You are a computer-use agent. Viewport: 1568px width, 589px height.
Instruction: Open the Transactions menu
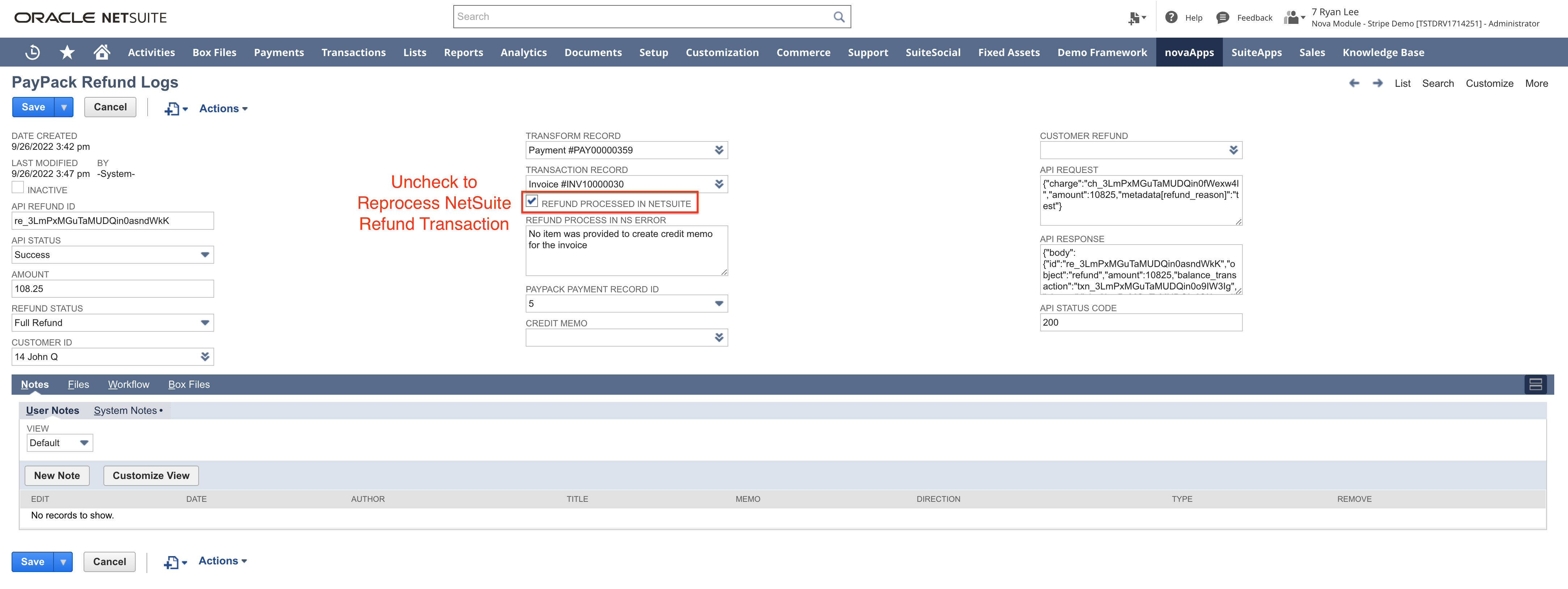(354, 52)
